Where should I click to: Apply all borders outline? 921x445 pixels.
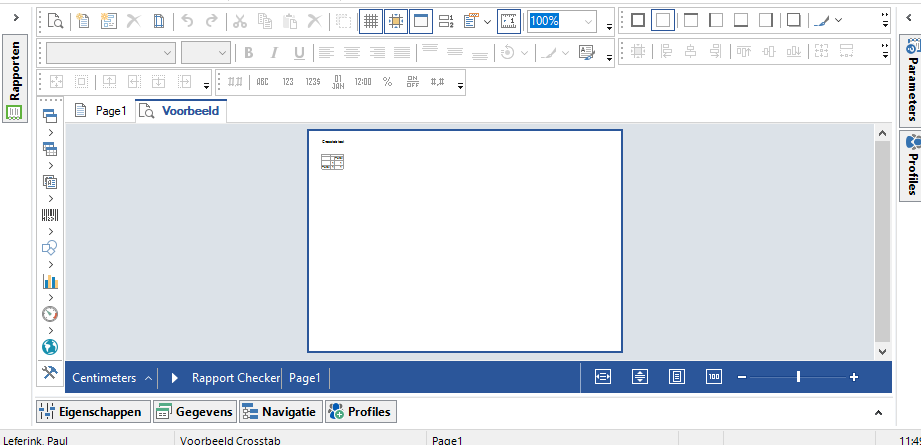point(638,21)
